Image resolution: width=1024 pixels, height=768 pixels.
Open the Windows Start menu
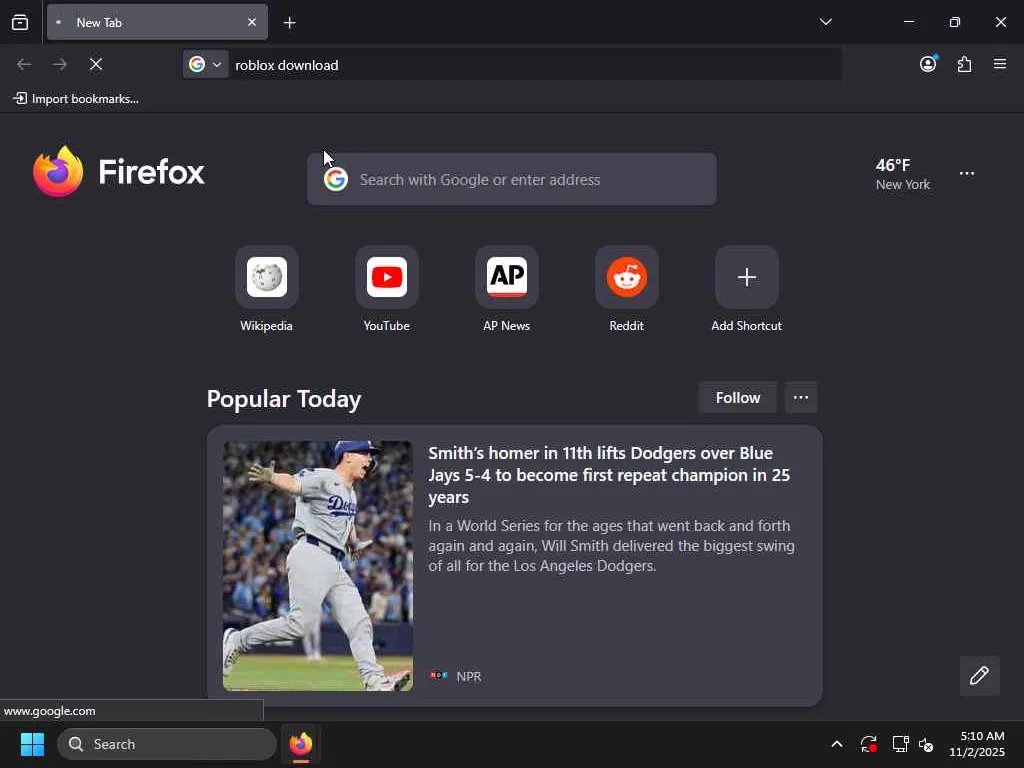(x=32, y=744)
